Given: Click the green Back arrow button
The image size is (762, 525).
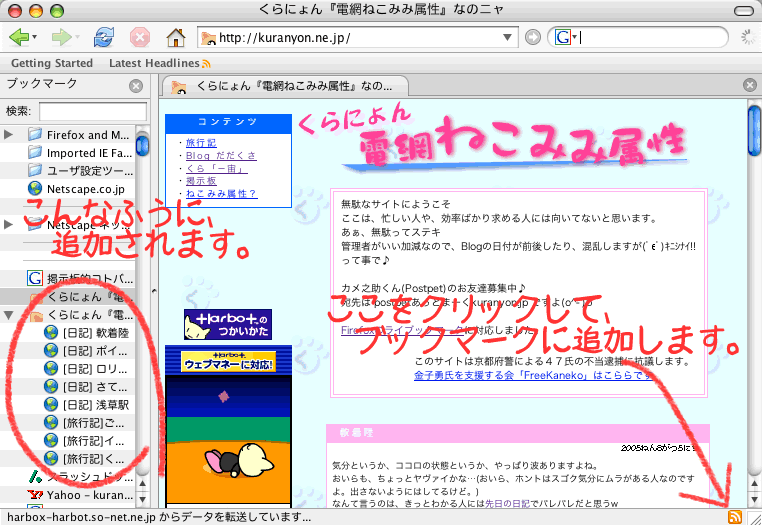Looking at the screenshot, I should coord(18,38).
